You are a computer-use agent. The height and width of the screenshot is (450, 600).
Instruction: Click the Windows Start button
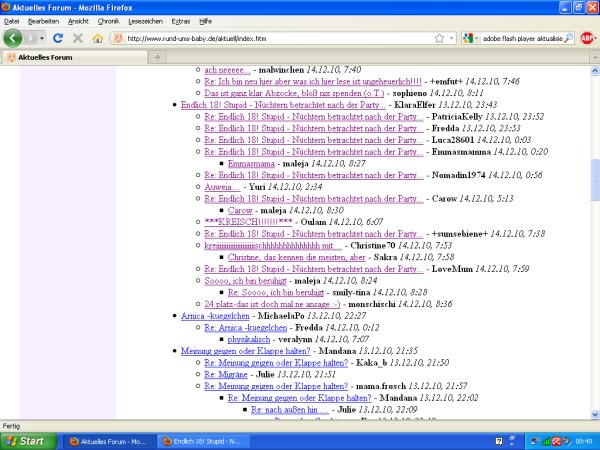28,441
